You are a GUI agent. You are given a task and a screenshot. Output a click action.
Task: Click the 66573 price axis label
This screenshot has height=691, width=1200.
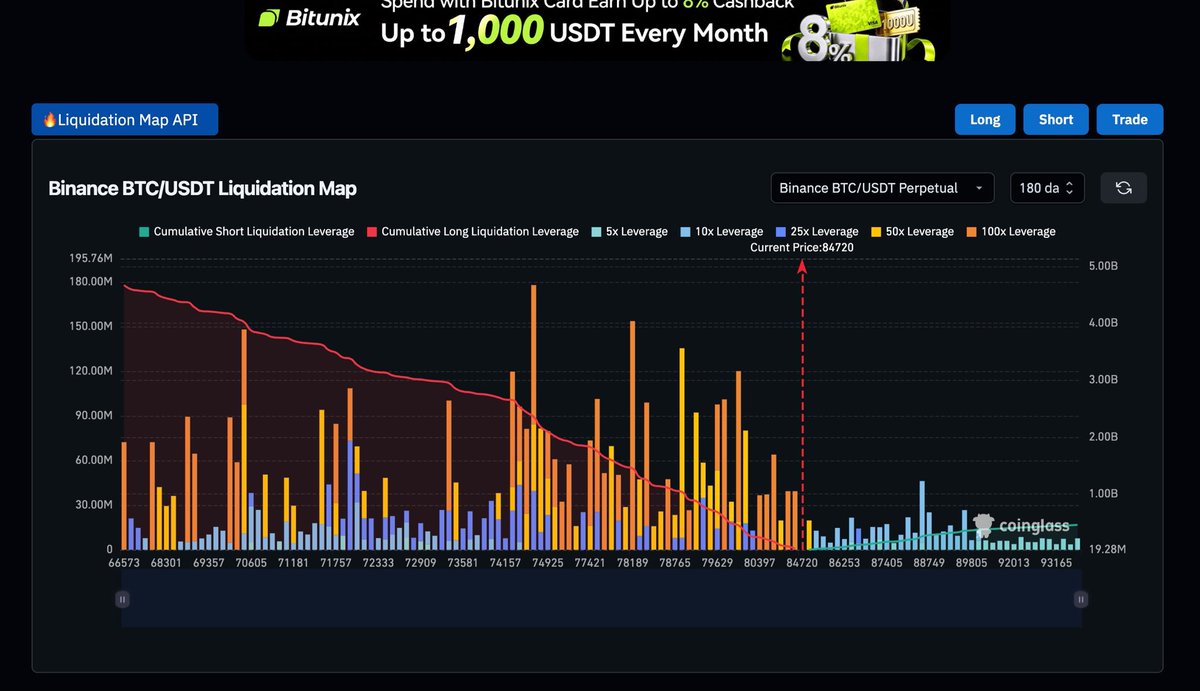click(x=124, y=564)
